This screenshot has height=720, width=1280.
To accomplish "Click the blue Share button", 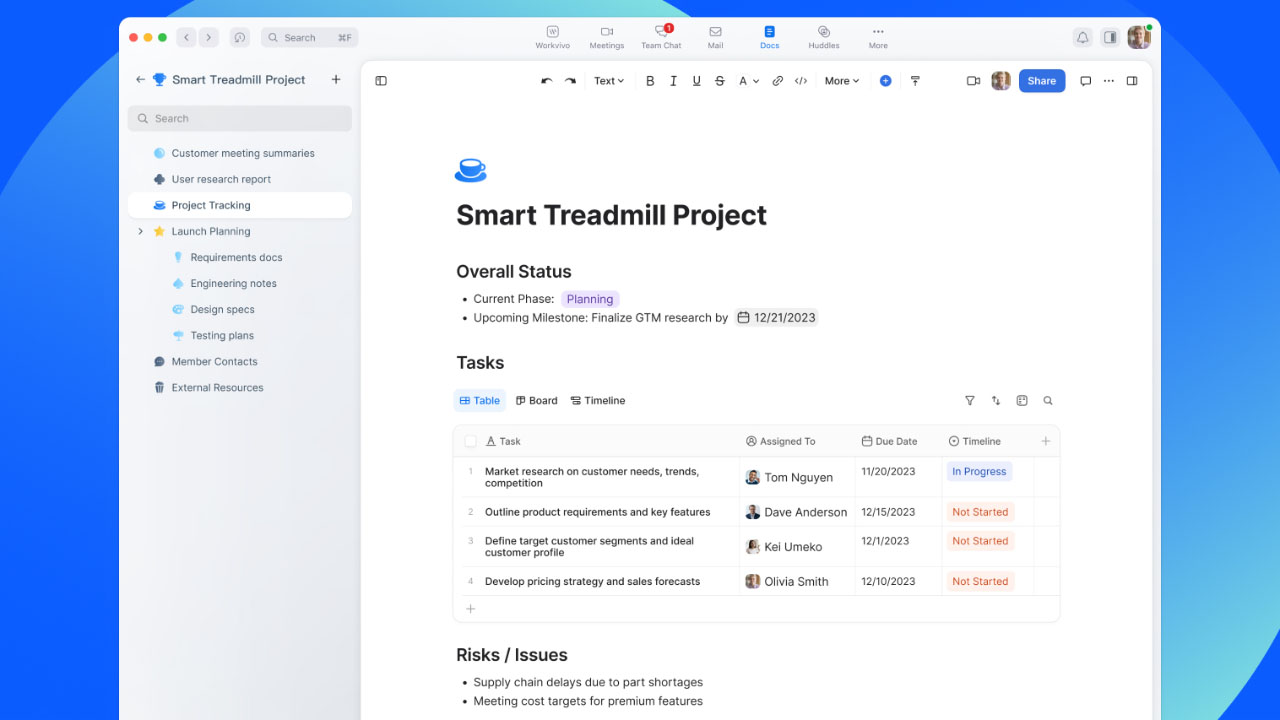I will 1041,81.
